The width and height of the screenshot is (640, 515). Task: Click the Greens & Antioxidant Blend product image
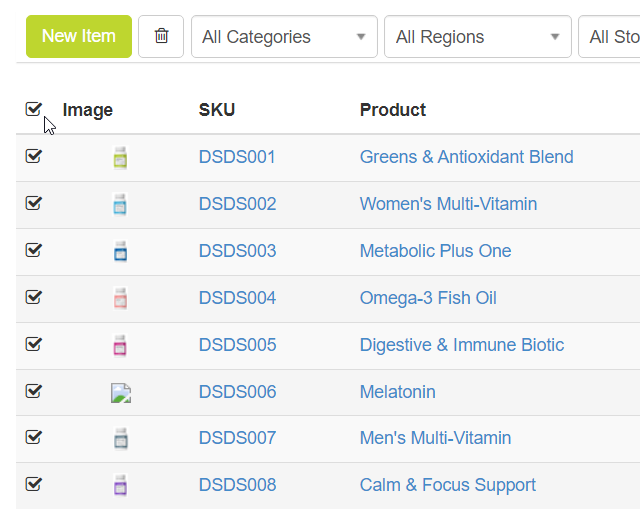[121, 157]
